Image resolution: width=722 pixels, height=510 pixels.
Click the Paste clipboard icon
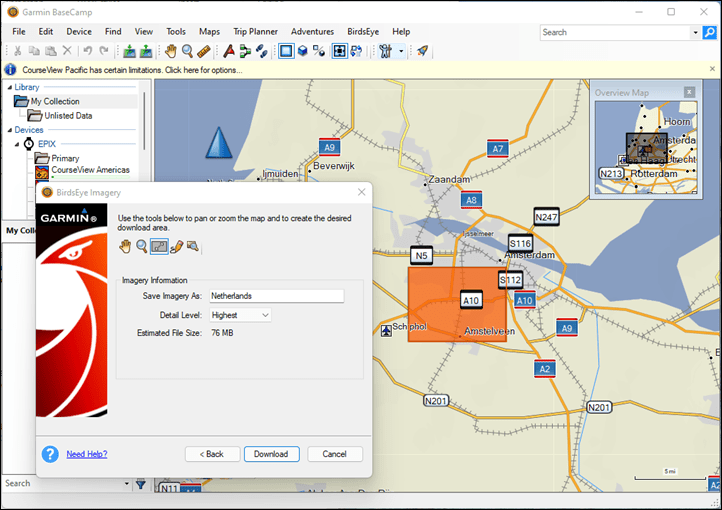[x=51, y=51]
